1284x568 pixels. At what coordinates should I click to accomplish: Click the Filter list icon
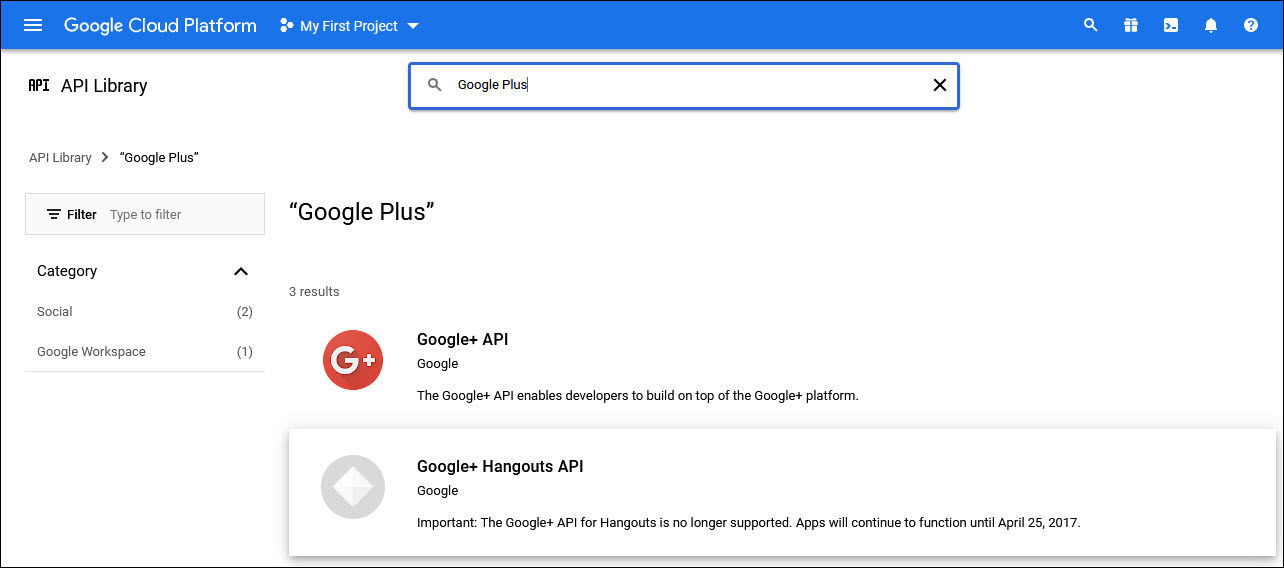coord(54,214)
